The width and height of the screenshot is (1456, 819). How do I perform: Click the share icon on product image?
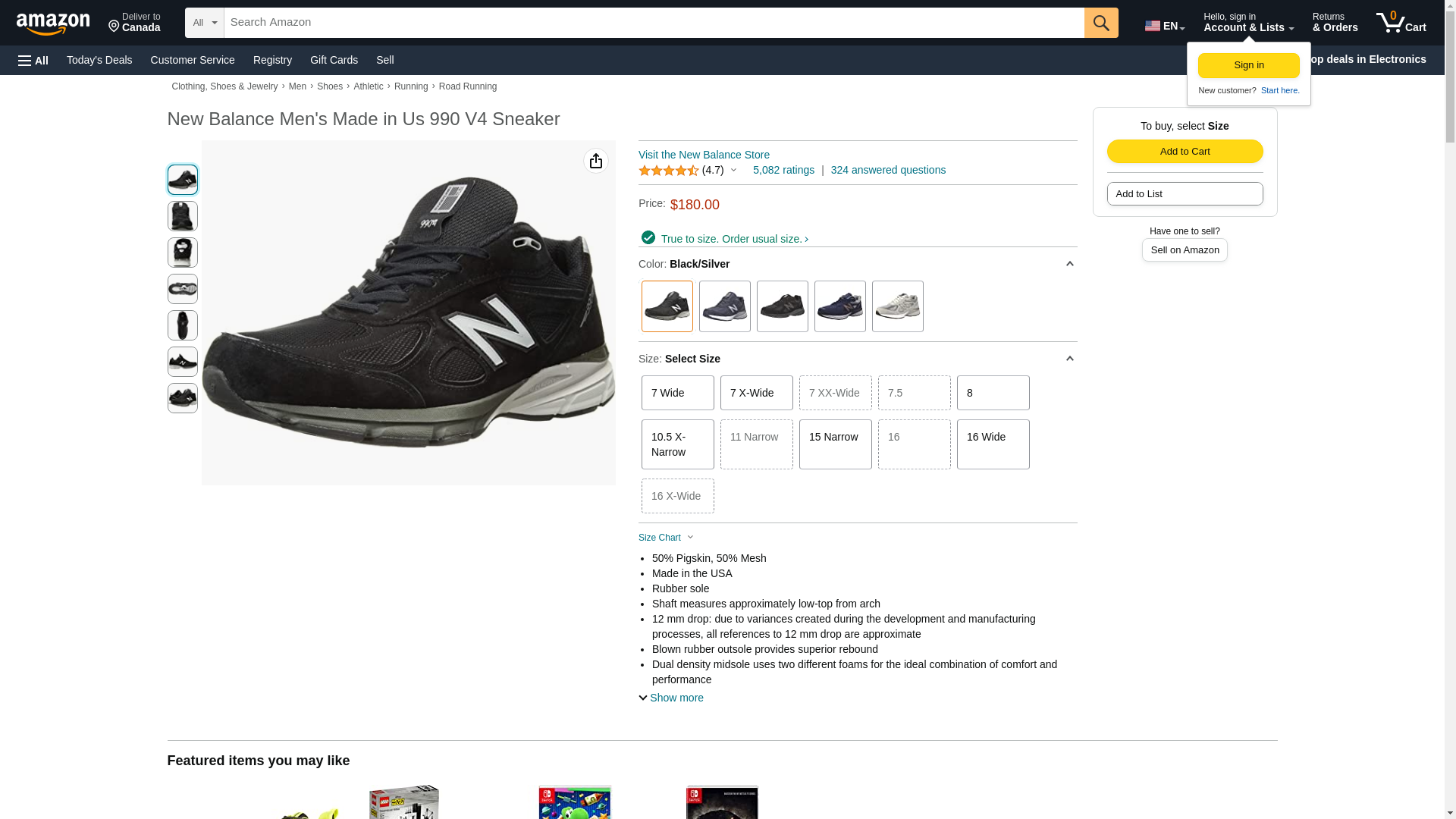pos(596,161)
